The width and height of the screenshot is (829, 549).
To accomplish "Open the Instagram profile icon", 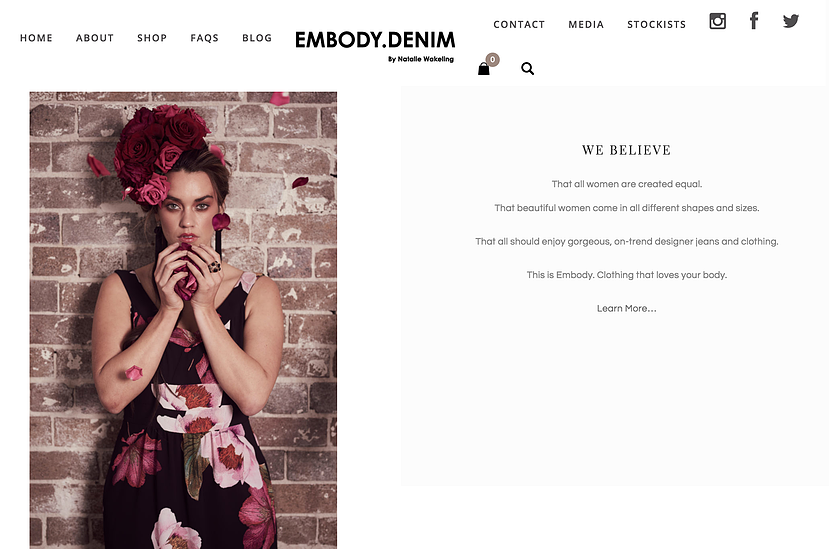I will click(717, 21).
